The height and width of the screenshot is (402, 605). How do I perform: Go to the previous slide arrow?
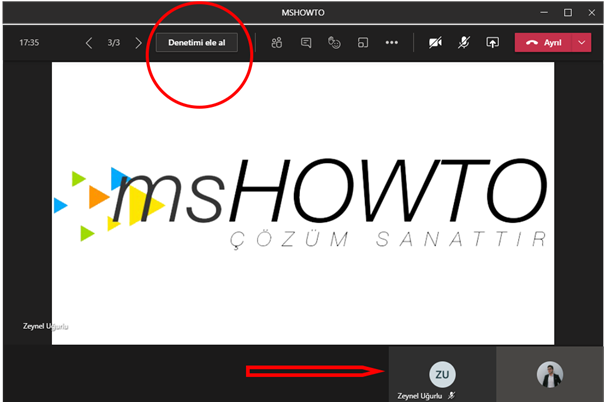[89, 43]
